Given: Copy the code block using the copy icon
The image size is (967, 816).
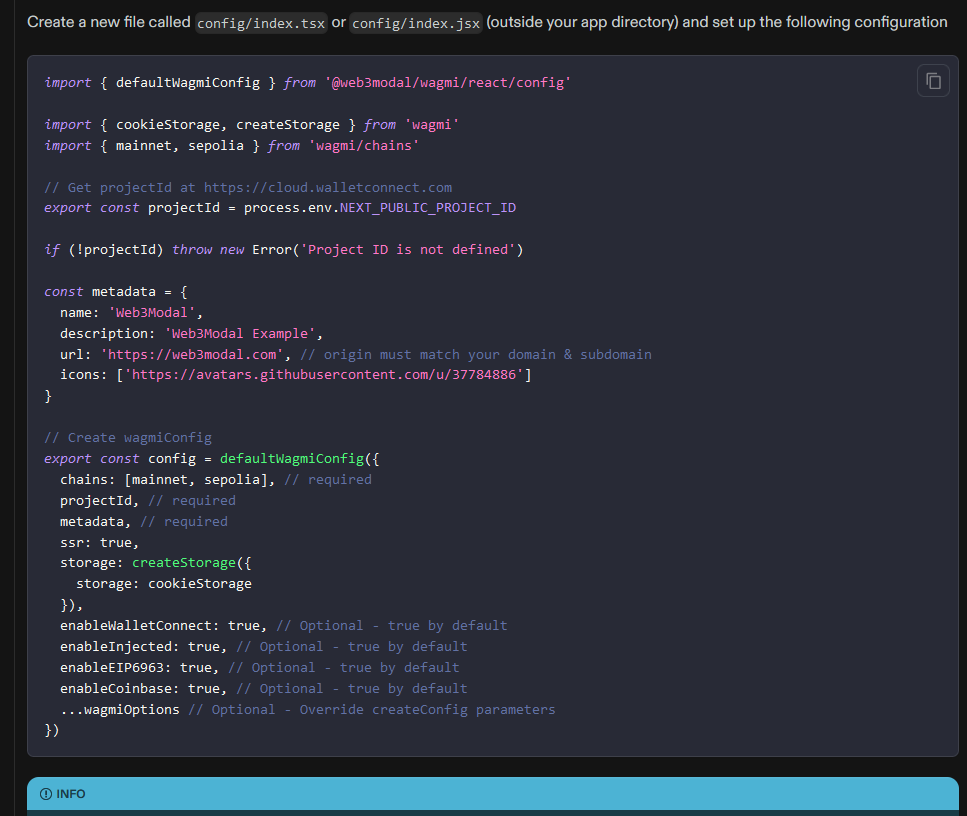Looking at the screenshot, I should pos(933,81).
